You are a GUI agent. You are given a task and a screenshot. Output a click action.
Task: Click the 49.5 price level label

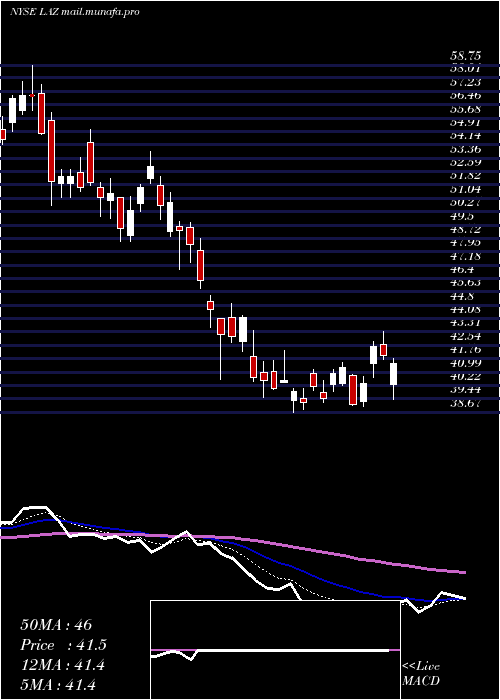461,216
